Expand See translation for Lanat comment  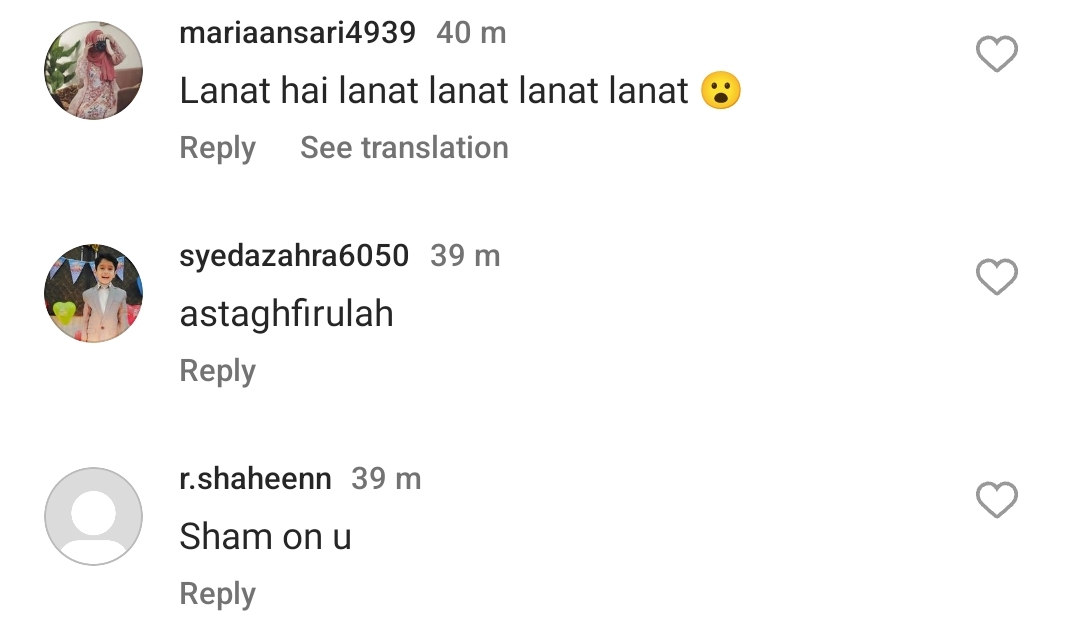(x=404, y=148)
